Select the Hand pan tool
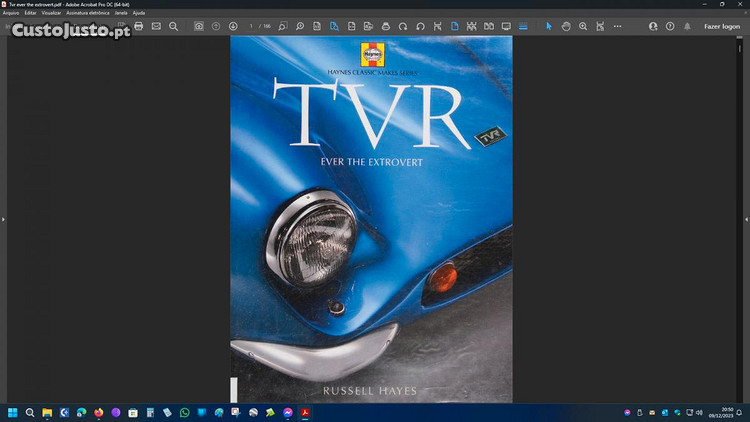 [x=566, y=26]
